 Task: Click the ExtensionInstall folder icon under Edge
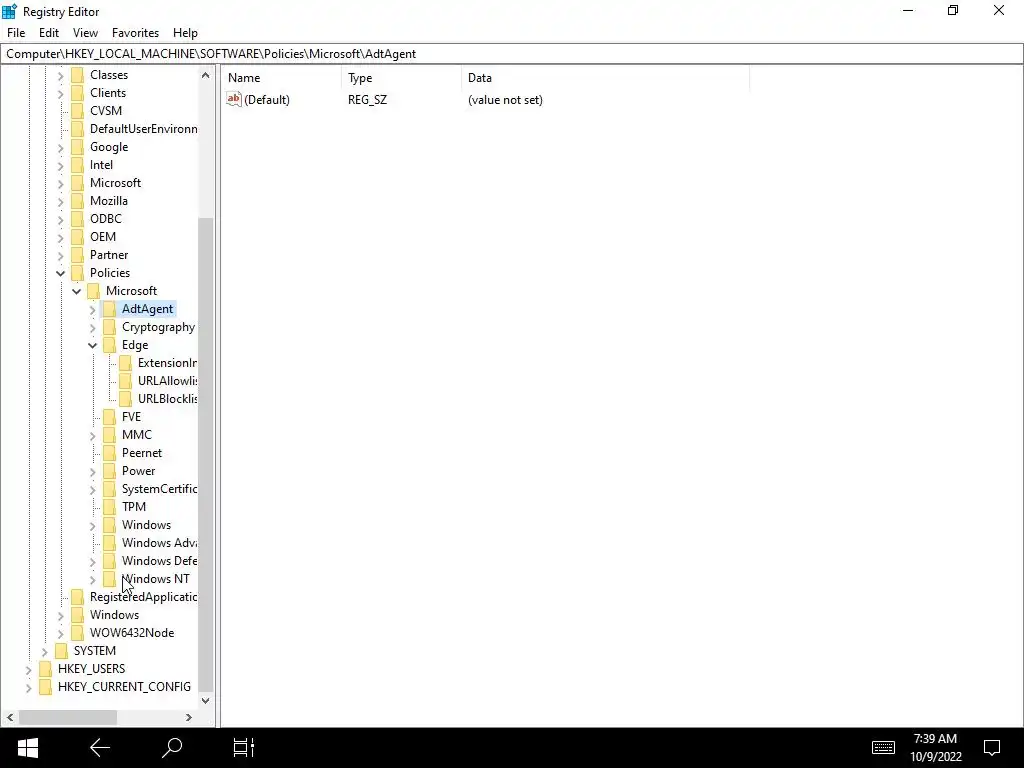[x=125, y=362]
